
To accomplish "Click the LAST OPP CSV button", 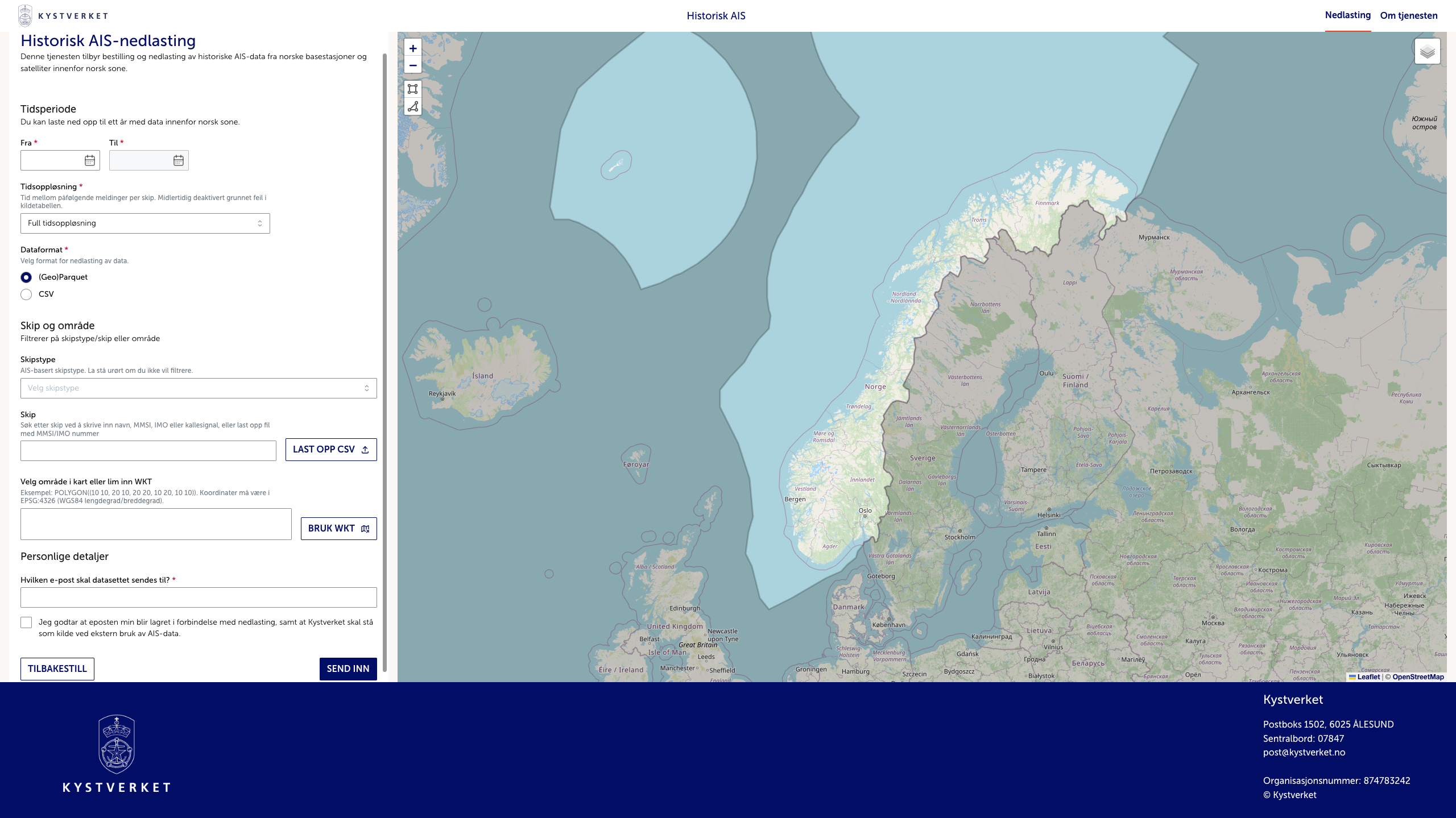I will click(331, 450).
